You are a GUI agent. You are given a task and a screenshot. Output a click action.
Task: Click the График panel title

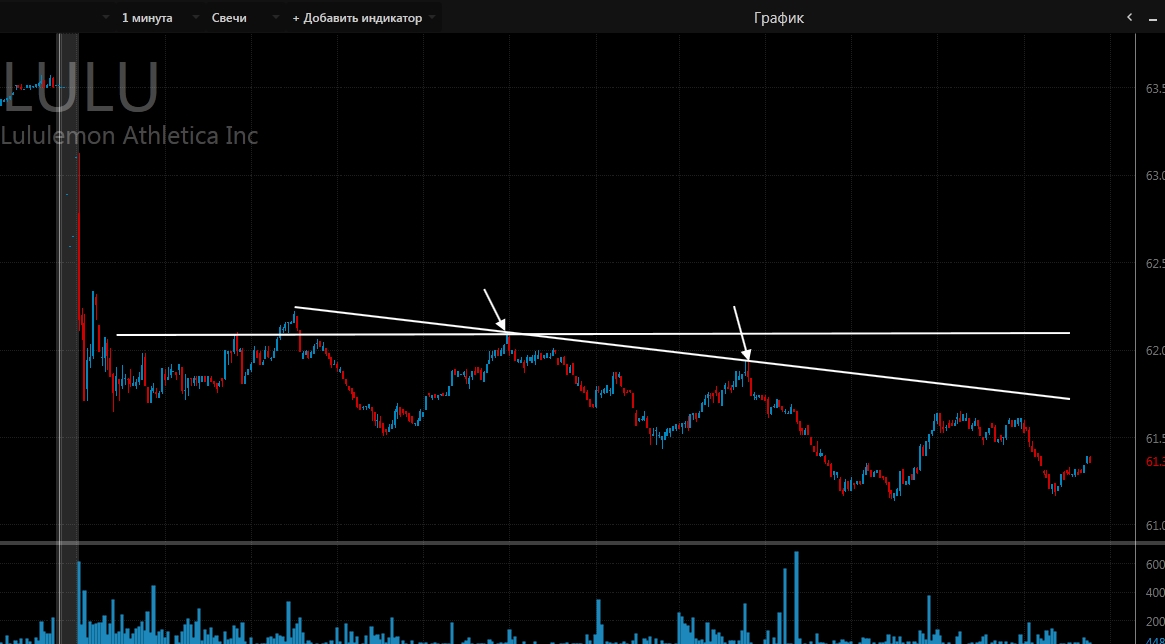click(778, 18)
